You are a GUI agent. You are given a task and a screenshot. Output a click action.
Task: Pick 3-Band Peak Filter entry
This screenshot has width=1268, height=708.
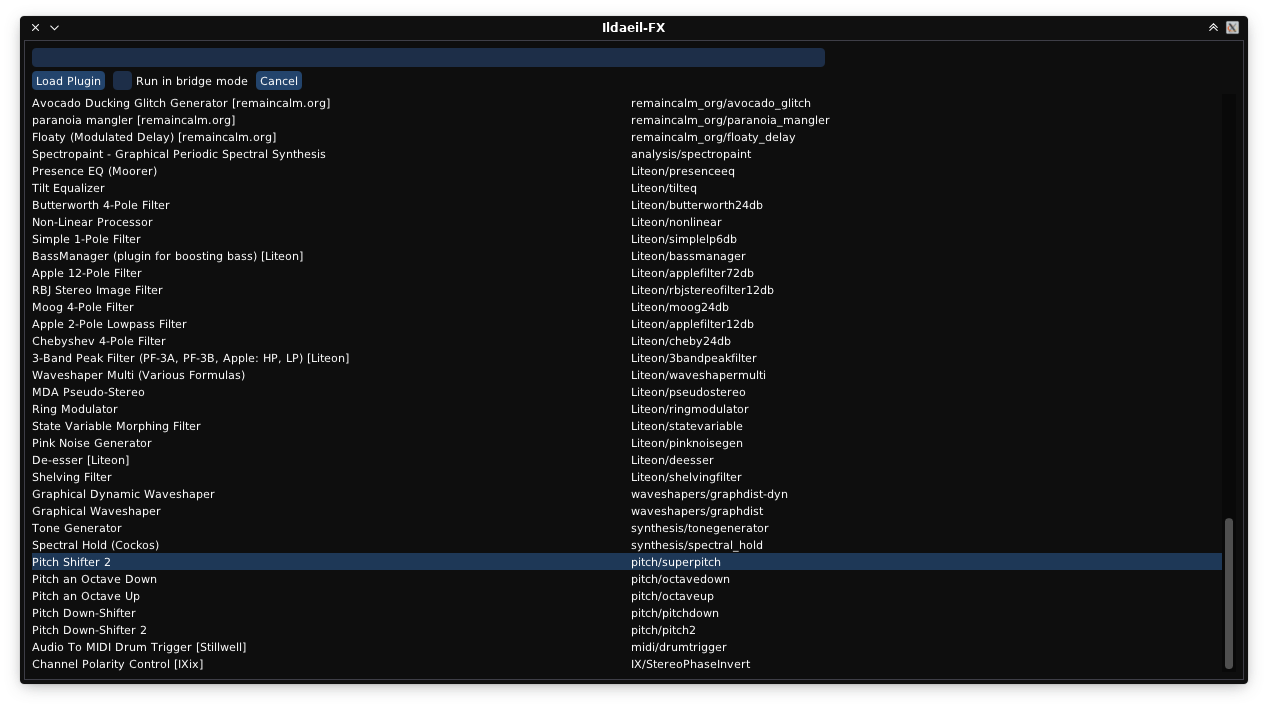coord(191,358)
